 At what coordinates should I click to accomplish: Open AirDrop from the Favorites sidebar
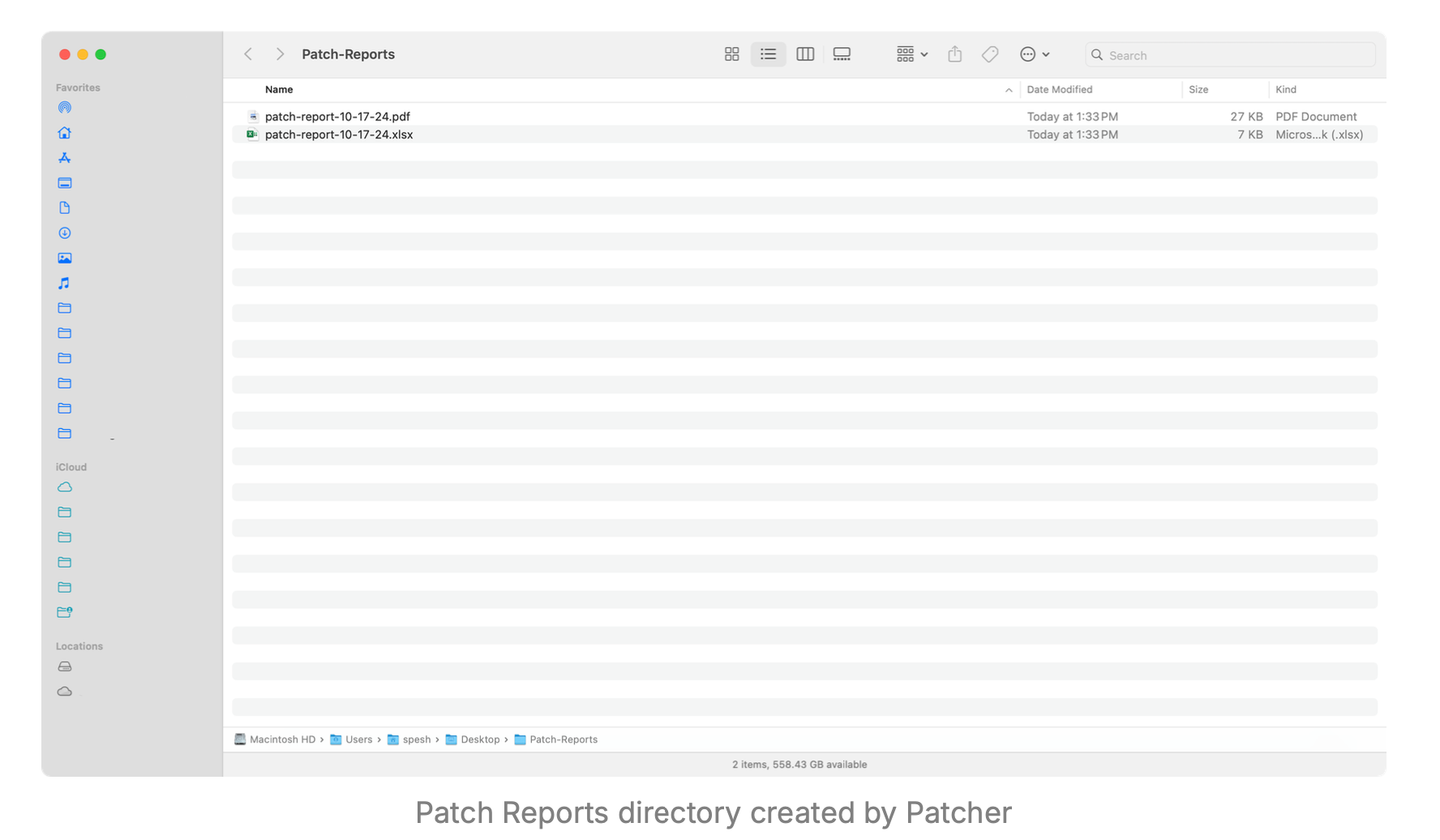click(x=65, y=108)
